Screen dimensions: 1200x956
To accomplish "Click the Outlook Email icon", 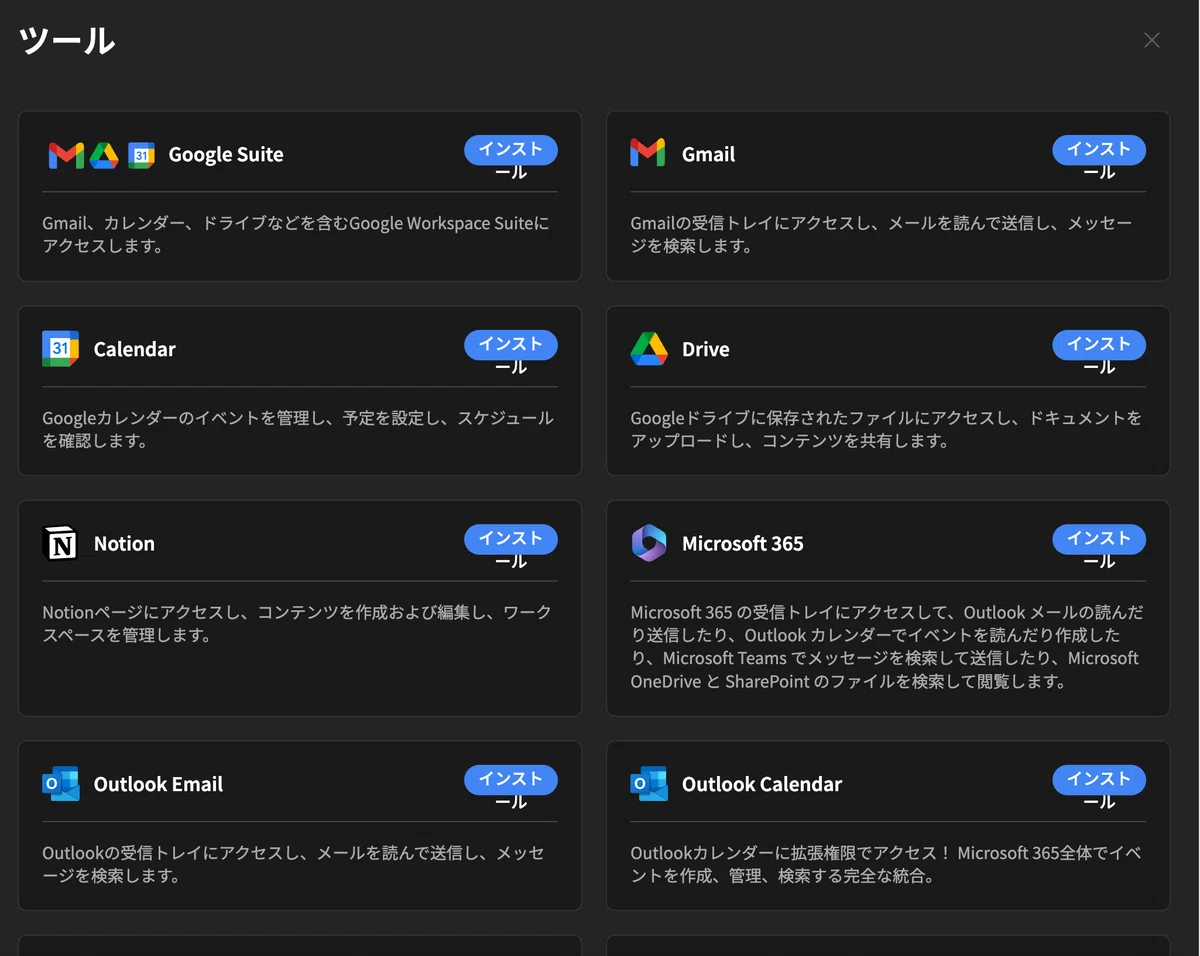I will pos(60,784).
